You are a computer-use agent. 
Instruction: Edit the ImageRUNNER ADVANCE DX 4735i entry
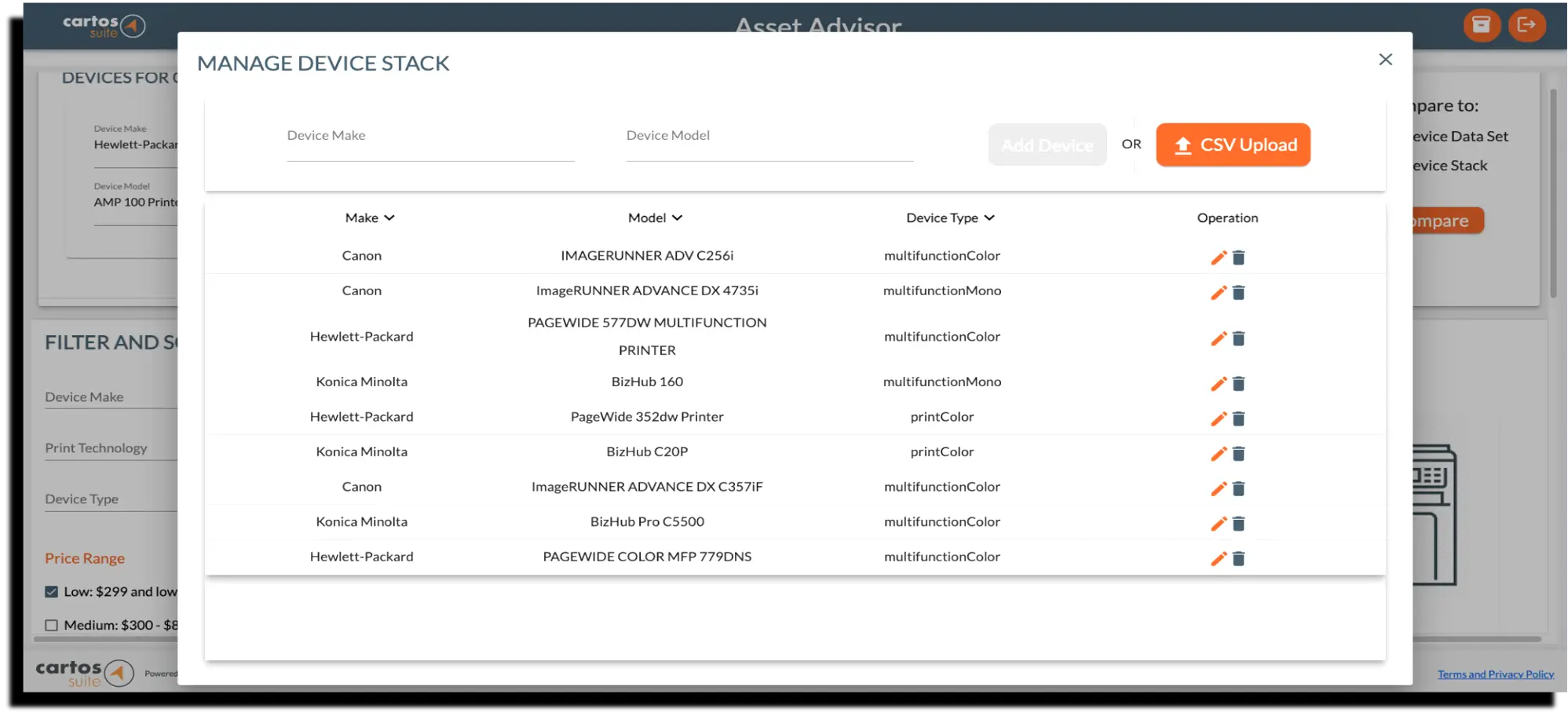(1218, 293)
